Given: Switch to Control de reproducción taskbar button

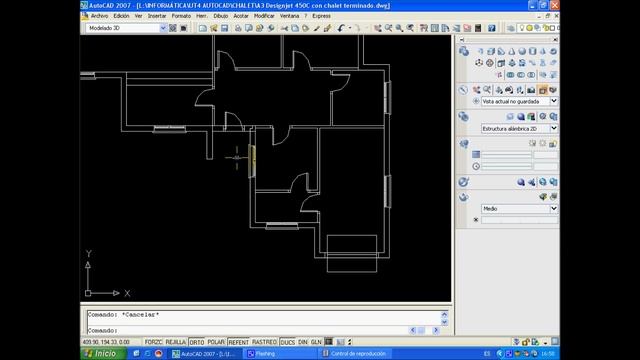Looking at the screenshot, I should [x=354, y=354].
